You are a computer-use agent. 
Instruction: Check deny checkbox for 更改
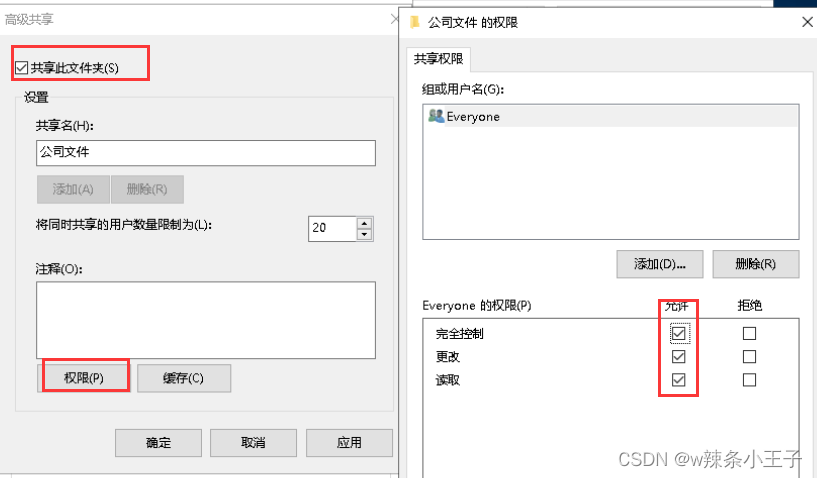(749, 357)
